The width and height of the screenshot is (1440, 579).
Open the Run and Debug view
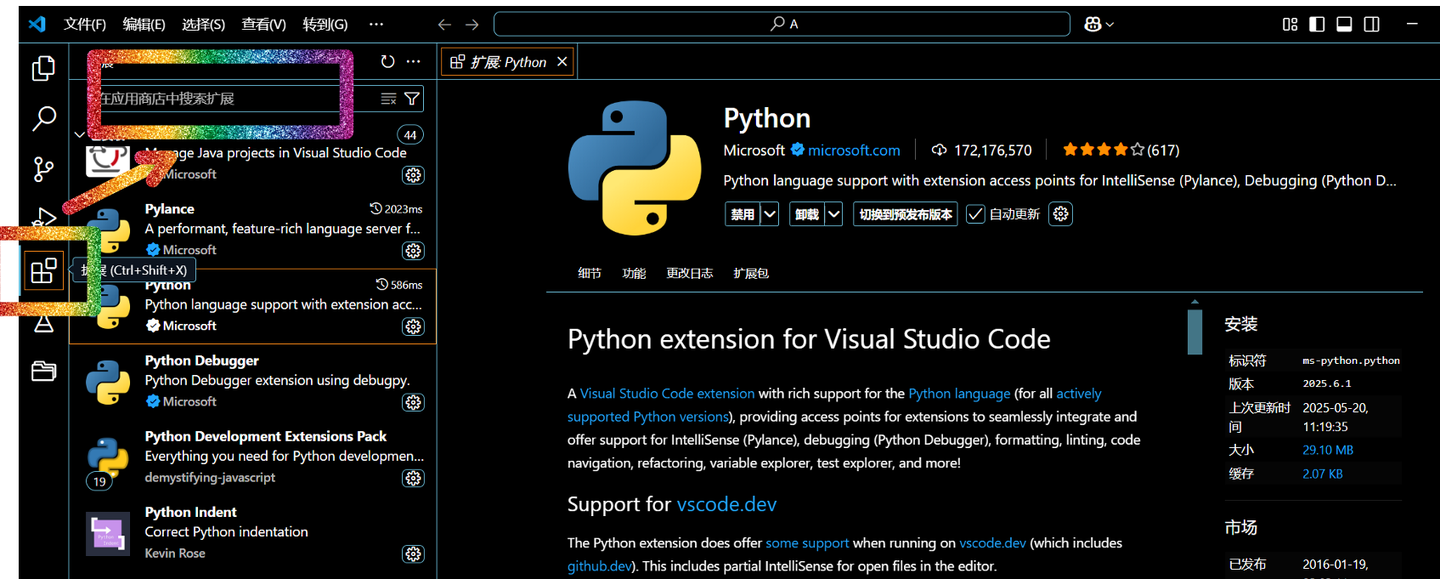point(44,217)
